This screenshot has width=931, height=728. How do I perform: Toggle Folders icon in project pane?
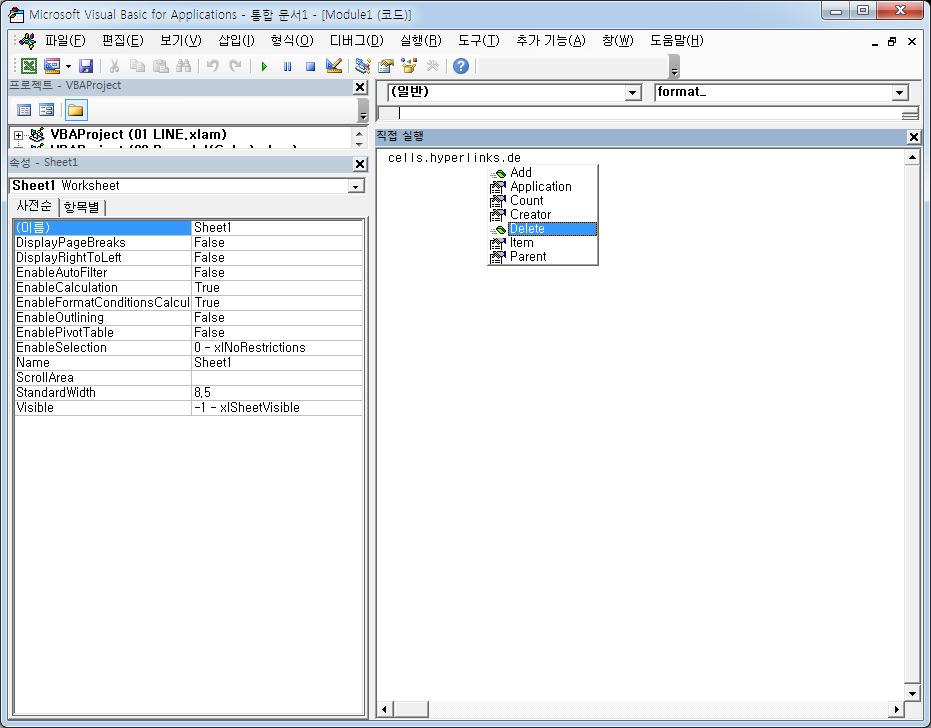pyautogui.click(x=75, y=110)
